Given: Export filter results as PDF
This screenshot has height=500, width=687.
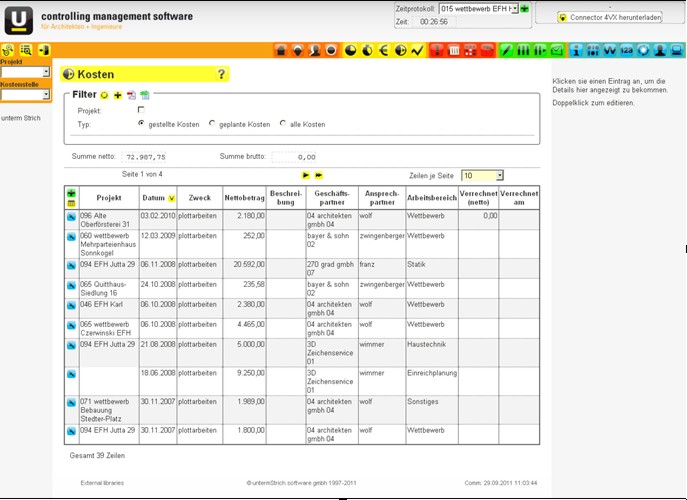Looking at the screenshot, I should pyautogui.click(x=131, y=95).
